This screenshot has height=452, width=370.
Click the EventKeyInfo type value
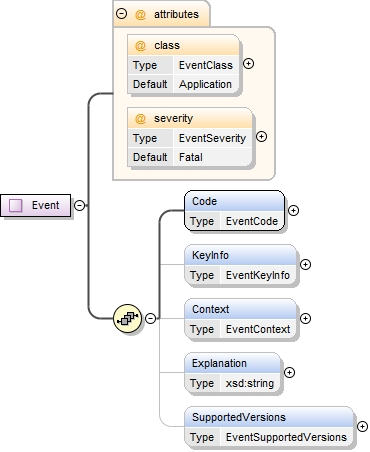(258, 275)
